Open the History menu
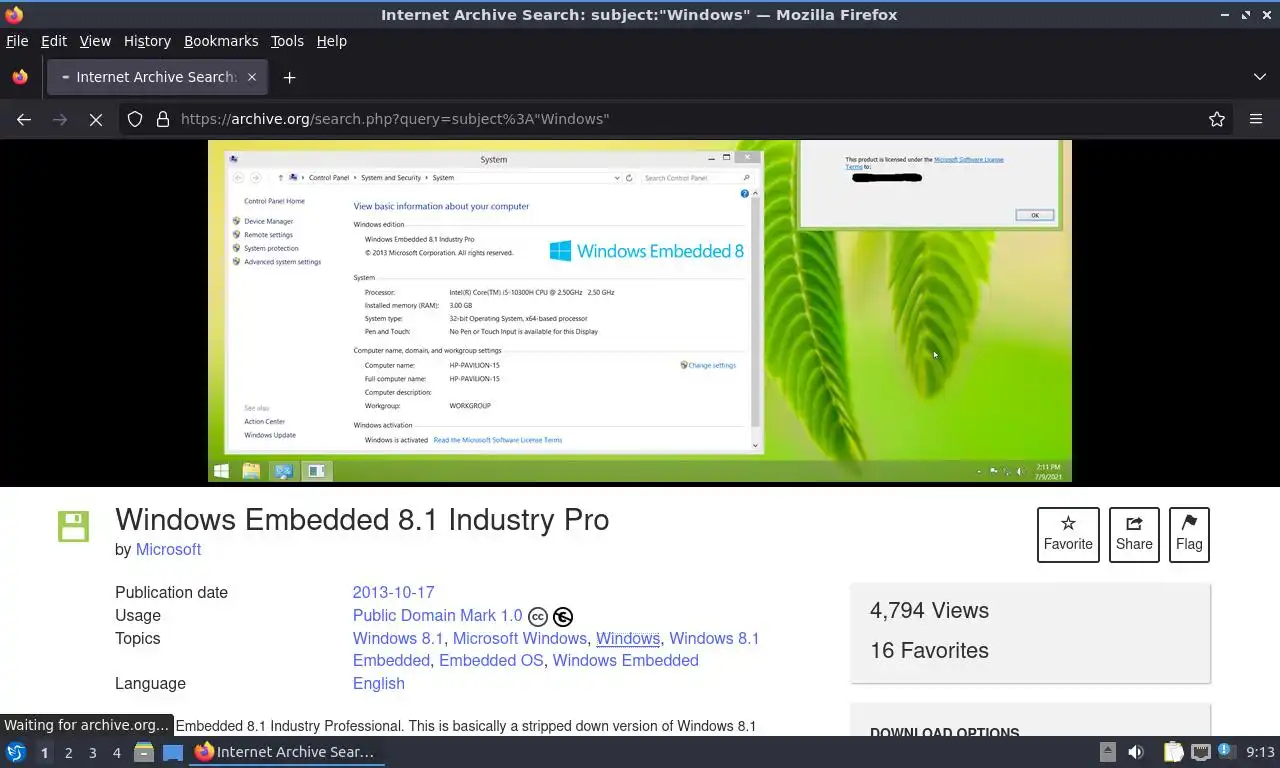 click(147, 41)
